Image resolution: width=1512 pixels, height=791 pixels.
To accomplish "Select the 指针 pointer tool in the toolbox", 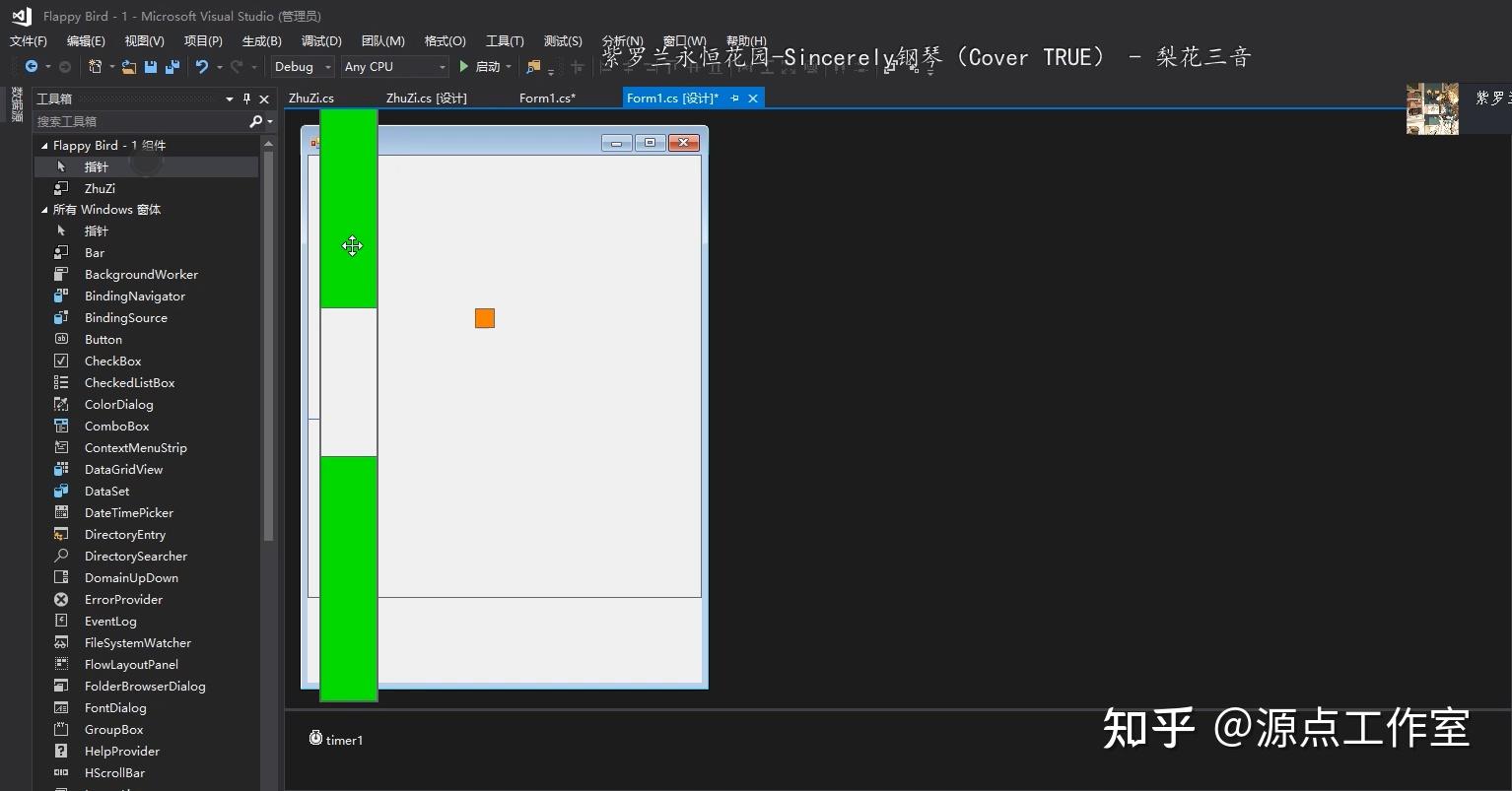I will pos(95,166).
